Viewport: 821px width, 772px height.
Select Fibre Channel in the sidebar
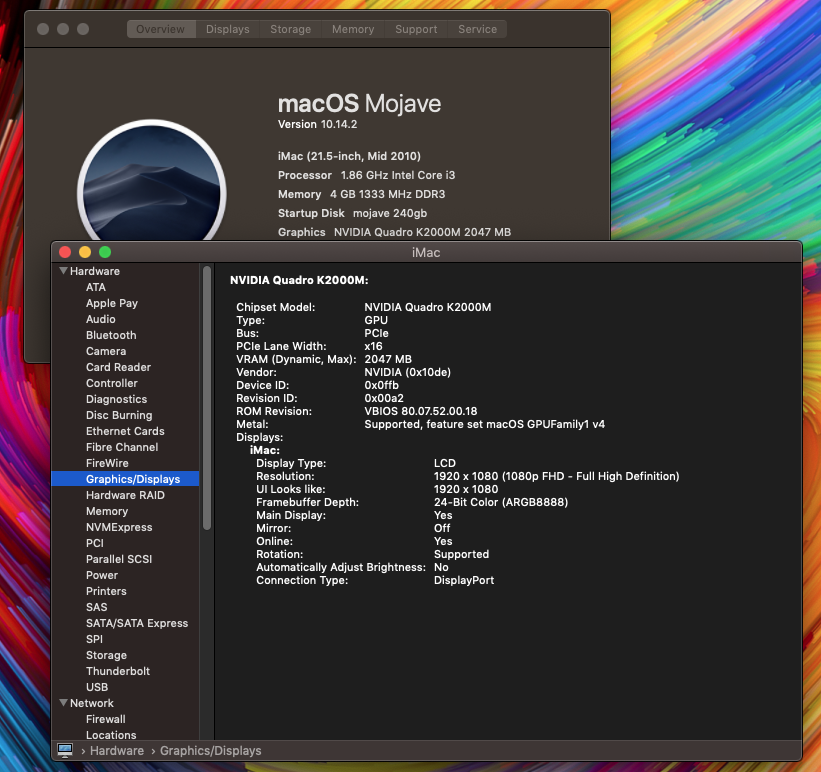(122, 447)
